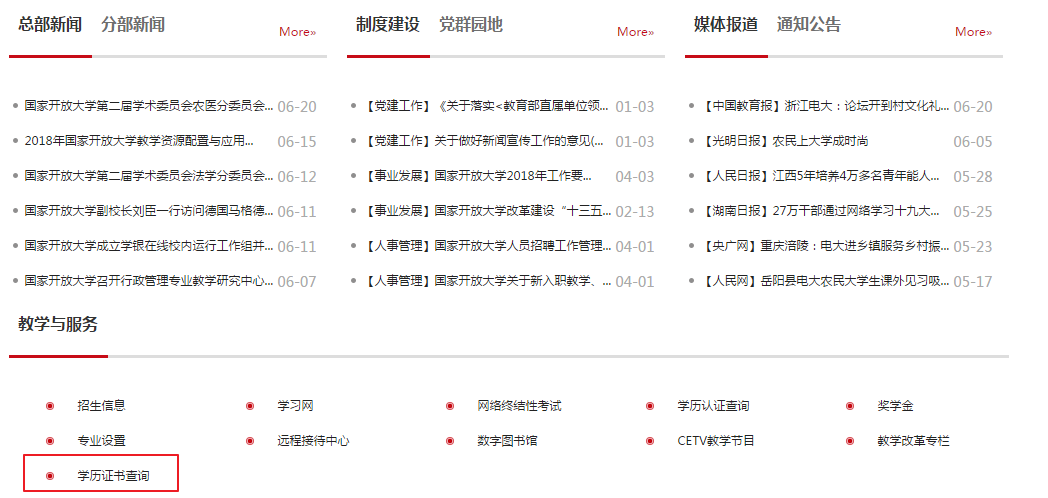Image resolution: width=1048 pixels, height=498 pixels.
Task: Click the 媒体报道 tab heading
Action: (x=726, y=25)
